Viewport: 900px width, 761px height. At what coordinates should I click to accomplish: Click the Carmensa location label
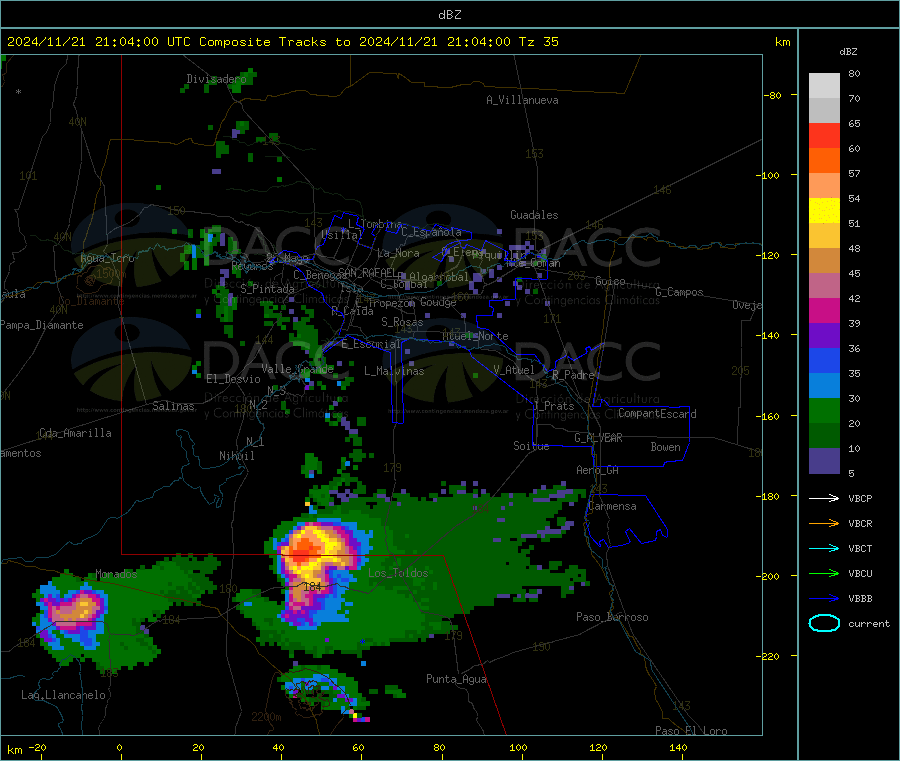tap(612, 506)
